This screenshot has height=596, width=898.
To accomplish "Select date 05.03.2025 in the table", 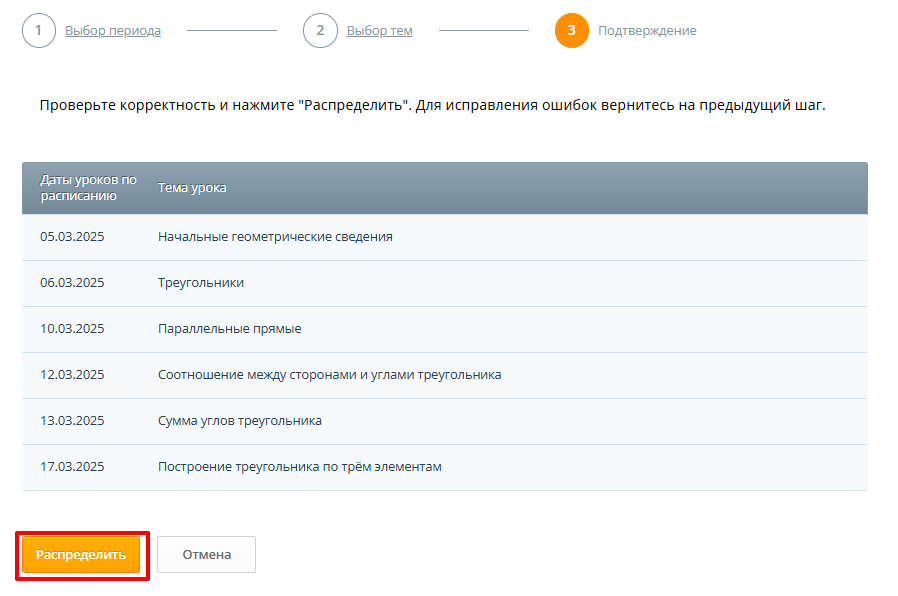I will point(72,237).
